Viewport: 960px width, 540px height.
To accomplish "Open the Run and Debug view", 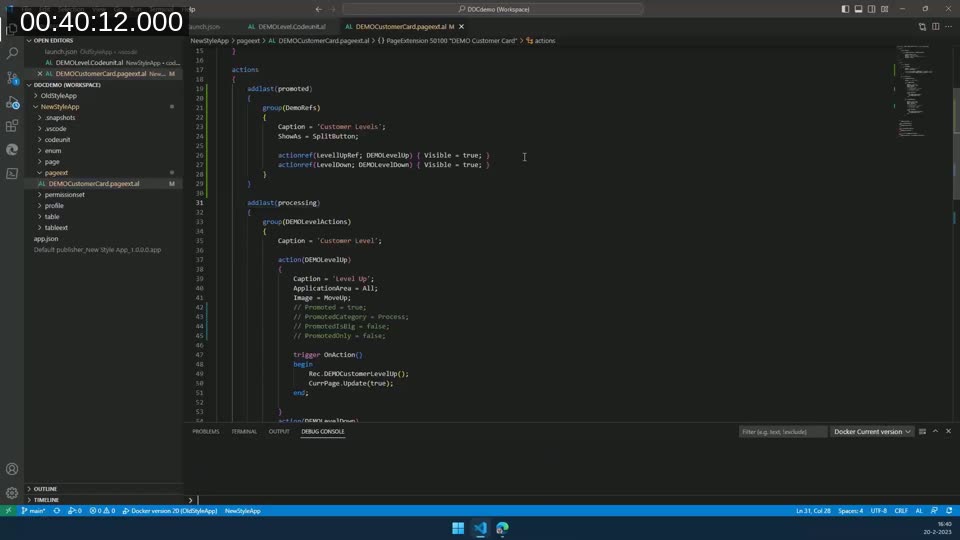I will (x=12, y=102).
